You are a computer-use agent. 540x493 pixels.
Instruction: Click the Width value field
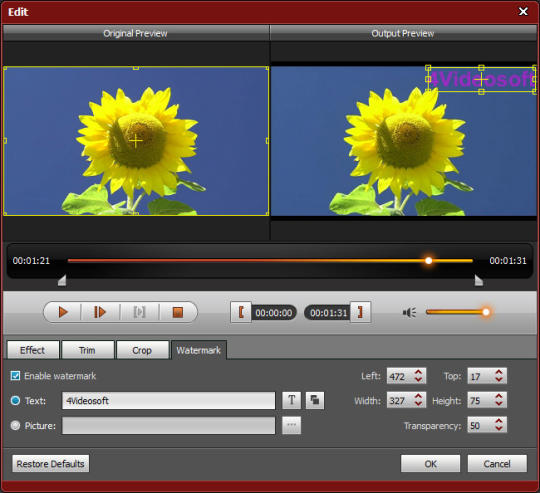(400, 400)
